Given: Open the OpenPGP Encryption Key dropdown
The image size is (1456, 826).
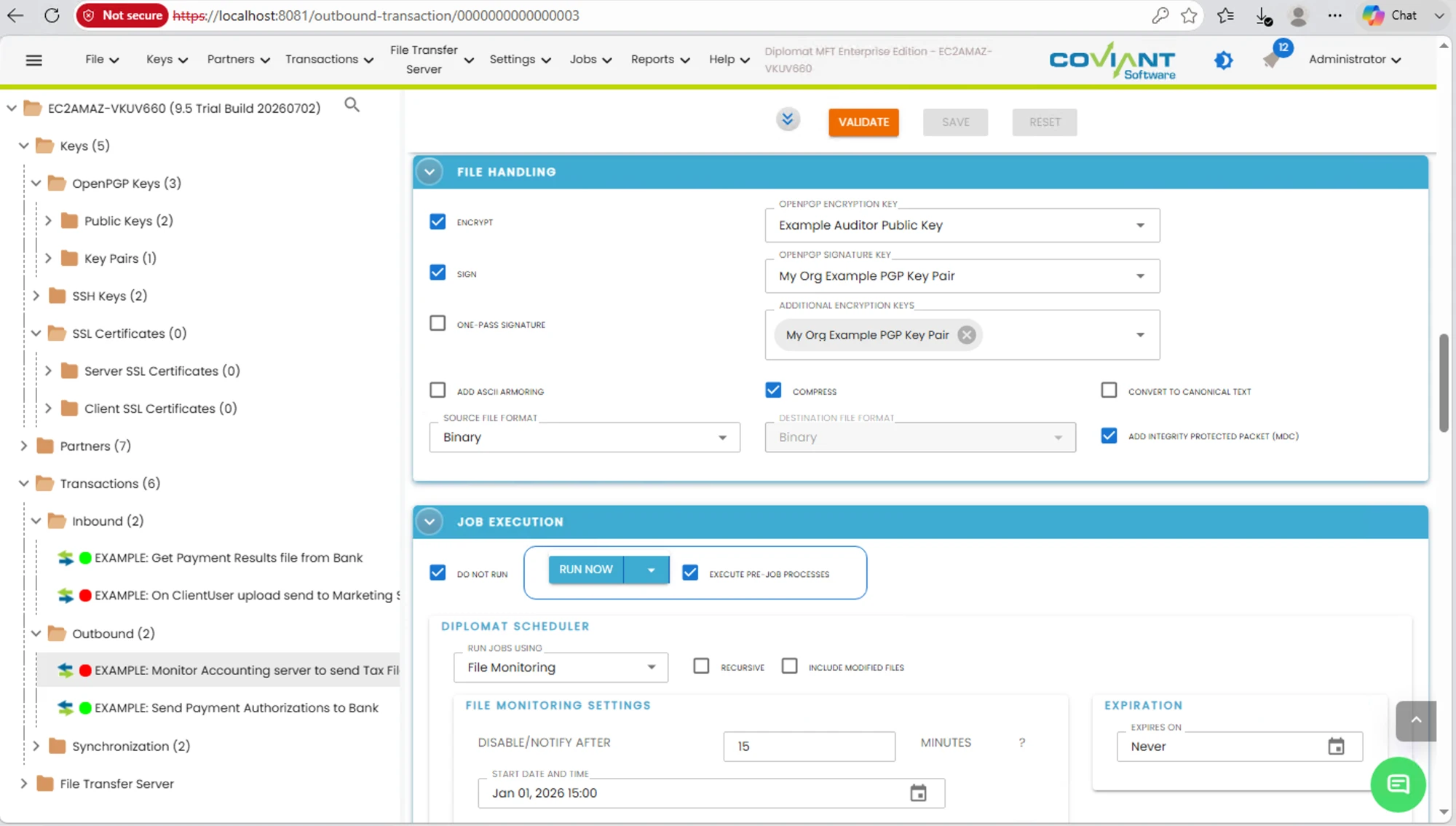Looking at the screenshot, I should 962,226.
